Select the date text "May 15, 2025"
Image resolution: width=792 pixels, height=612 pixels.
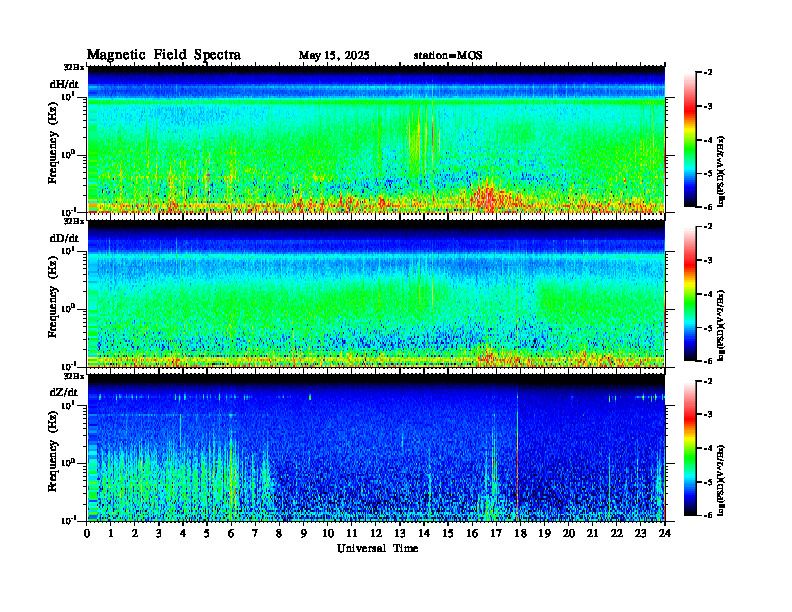(x=334, y=55)
